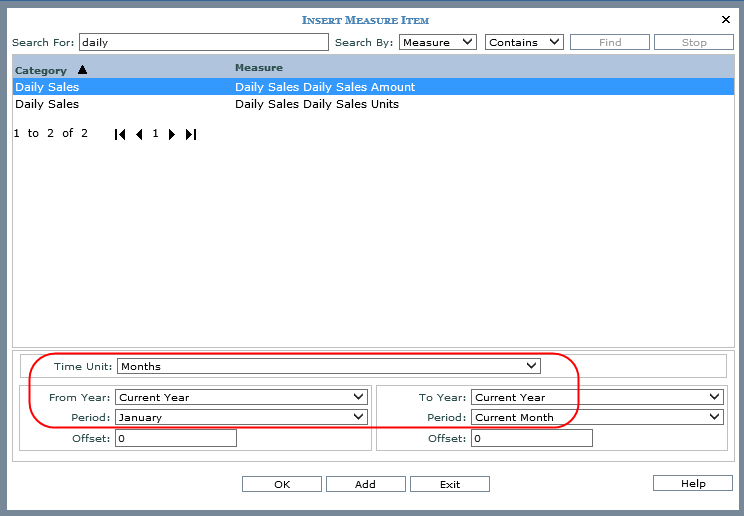Change the From Period January dropdown
This screenshot has width=744, height=516.
[241, 417]
